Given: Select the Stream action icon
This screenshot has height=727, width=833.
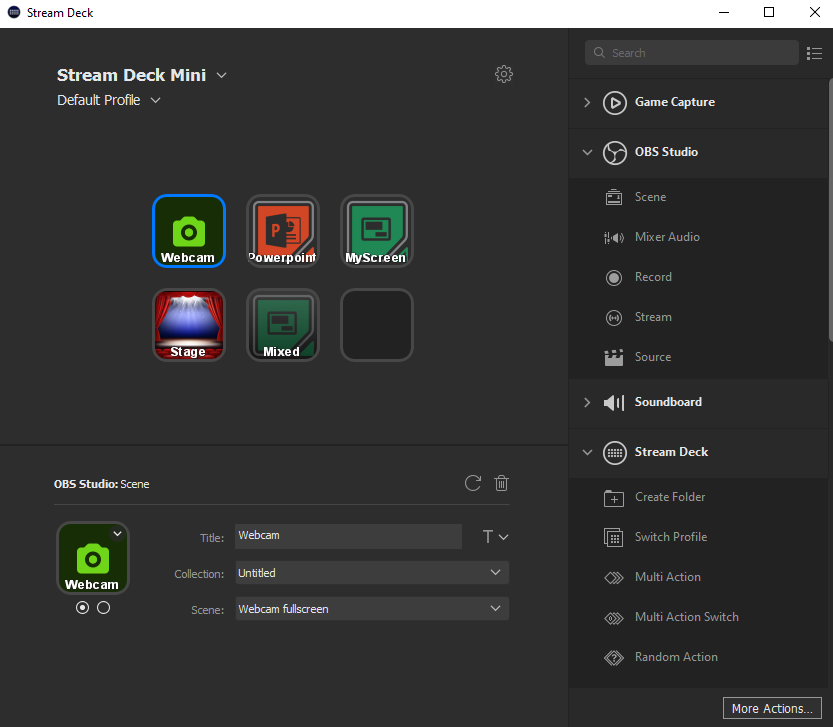Looking at the screenshot, I should click(x=614, y=318).
